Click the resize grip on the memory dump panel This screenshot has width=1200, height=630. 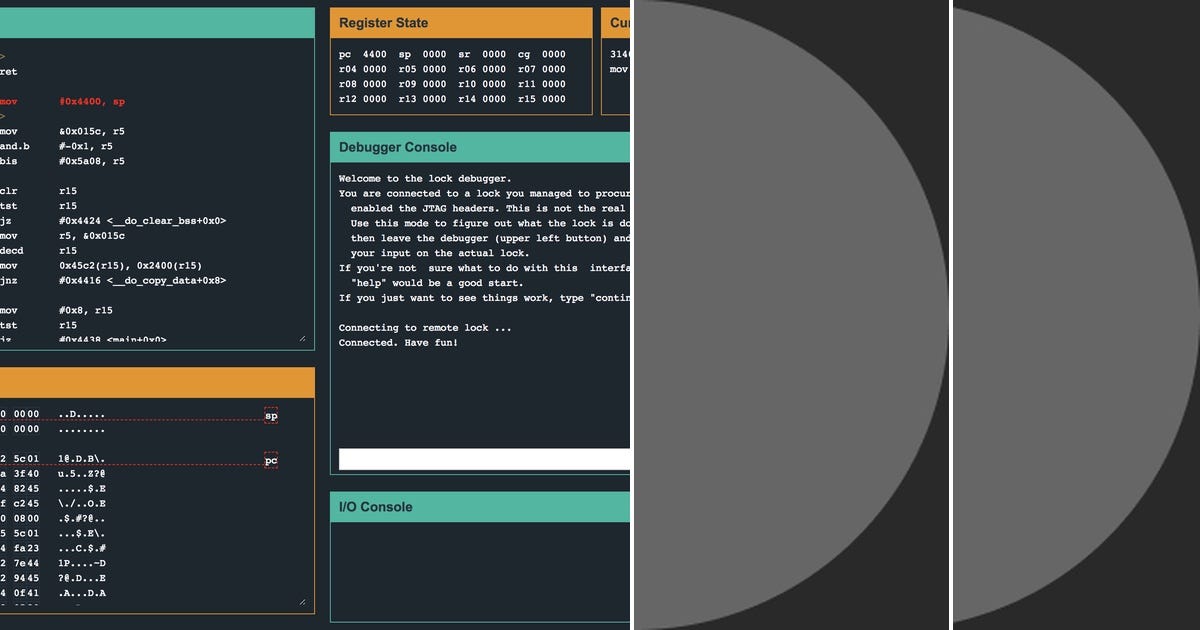(302, 600)
